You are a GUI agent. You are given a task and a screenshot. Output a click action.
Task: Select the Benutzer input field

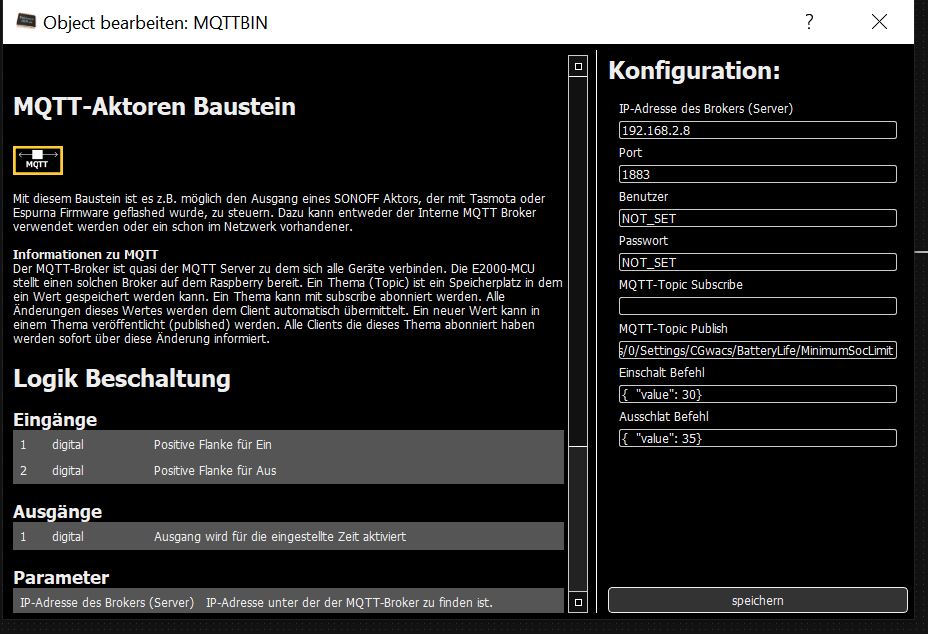(757, 218)
